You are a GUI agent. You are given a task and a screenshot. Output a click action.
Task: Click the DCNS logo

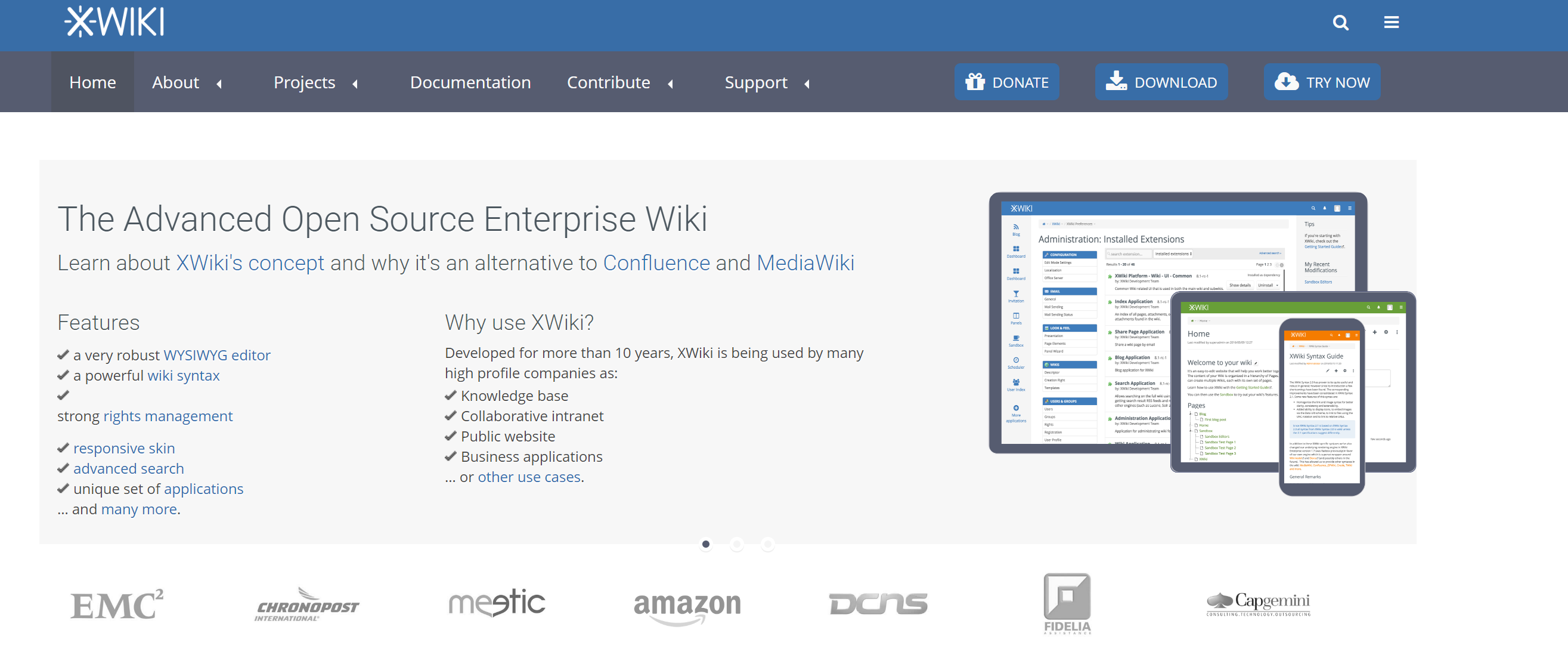pyautogui.click(x=878, y=604)
